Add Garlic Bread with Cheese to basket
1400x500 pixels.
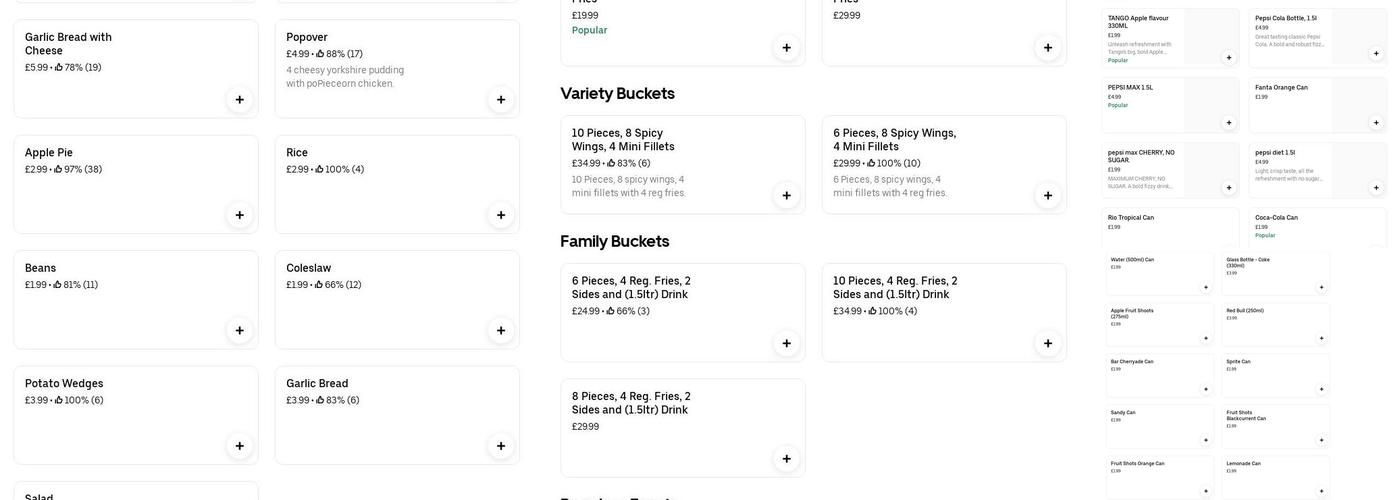(239, 100)
